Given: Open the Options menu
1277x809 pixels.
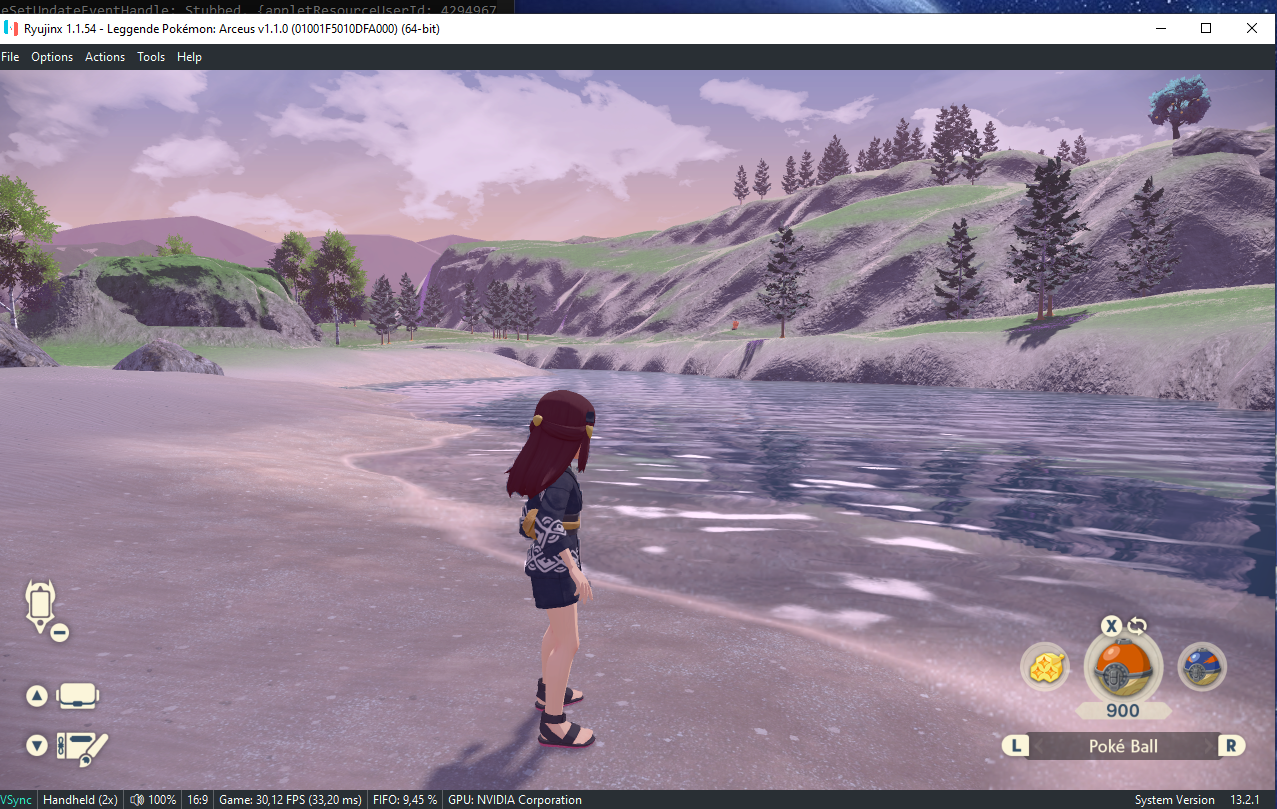Looking at the screenshot, I should tap(52, 57).
